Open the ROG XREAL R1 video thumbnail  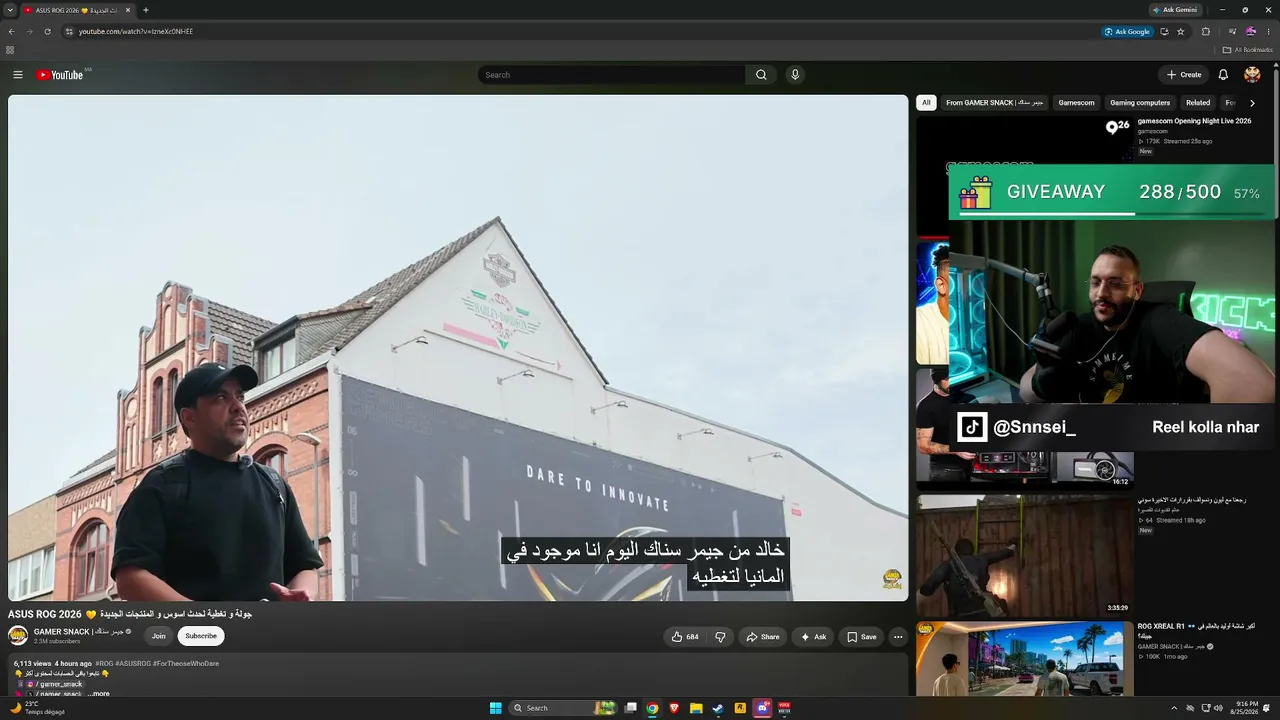[x=1025, y=659]
